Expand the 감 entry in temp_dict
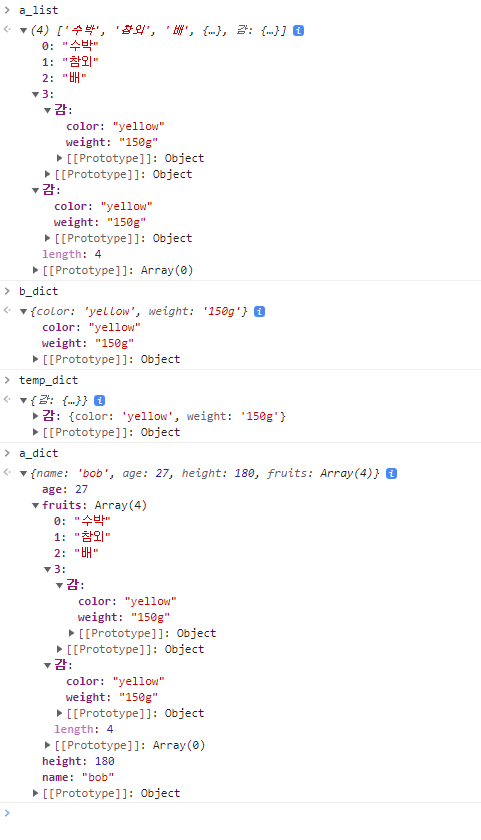The image size is (481, 840). [35, 416]
